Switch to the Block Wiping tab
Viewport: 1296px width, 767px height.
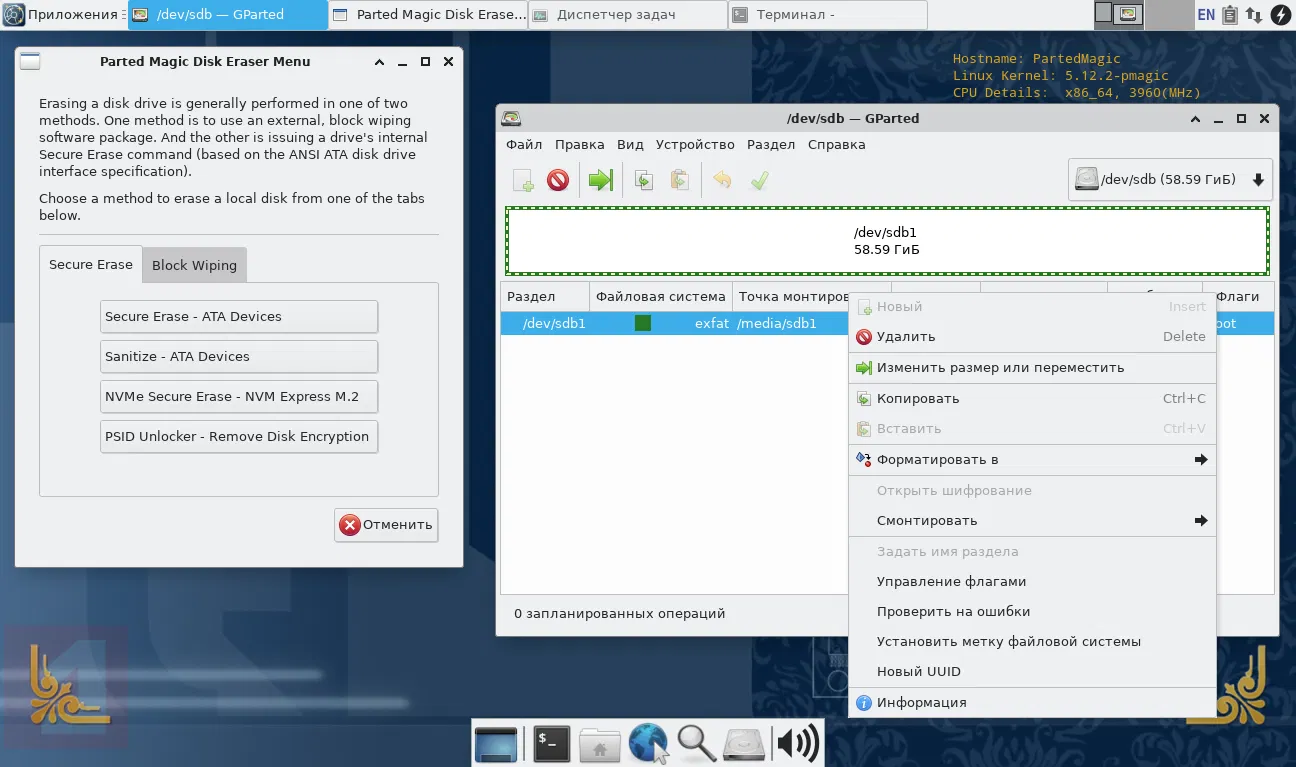194,266
